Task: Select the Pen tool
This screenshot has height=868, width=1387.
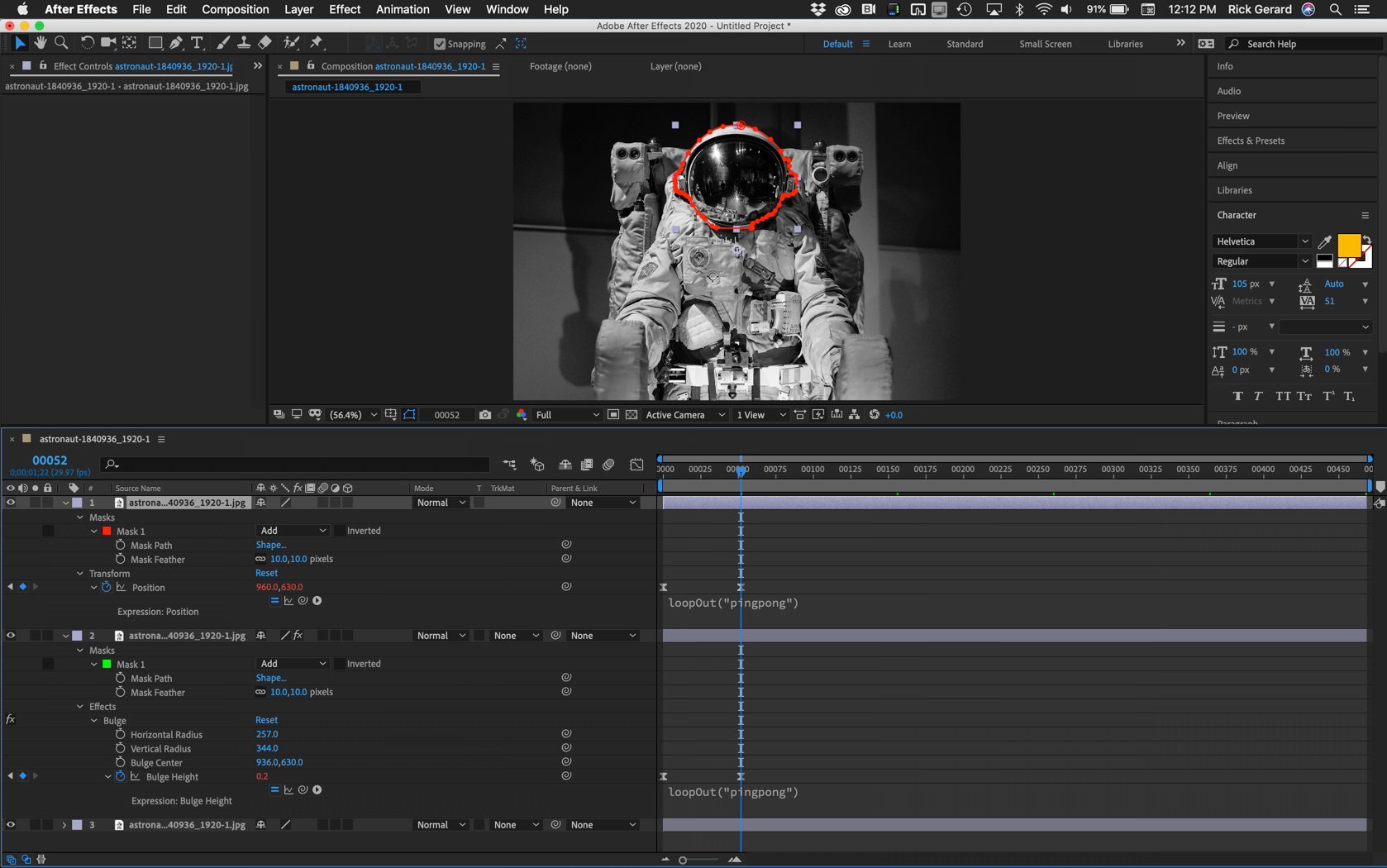Action: click(x=176, y=43)
